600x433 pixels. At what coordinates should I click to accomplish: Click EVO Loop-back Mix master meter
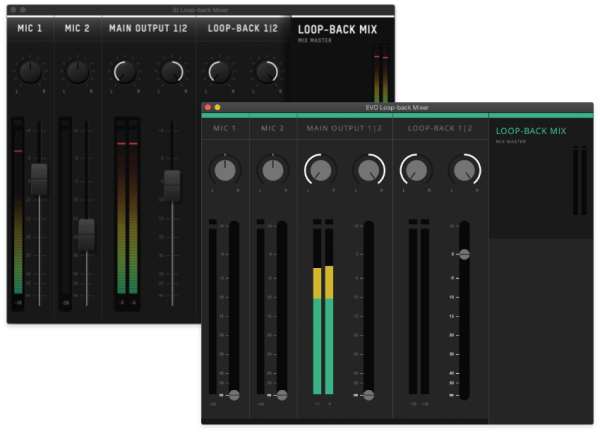click(580, 181)
